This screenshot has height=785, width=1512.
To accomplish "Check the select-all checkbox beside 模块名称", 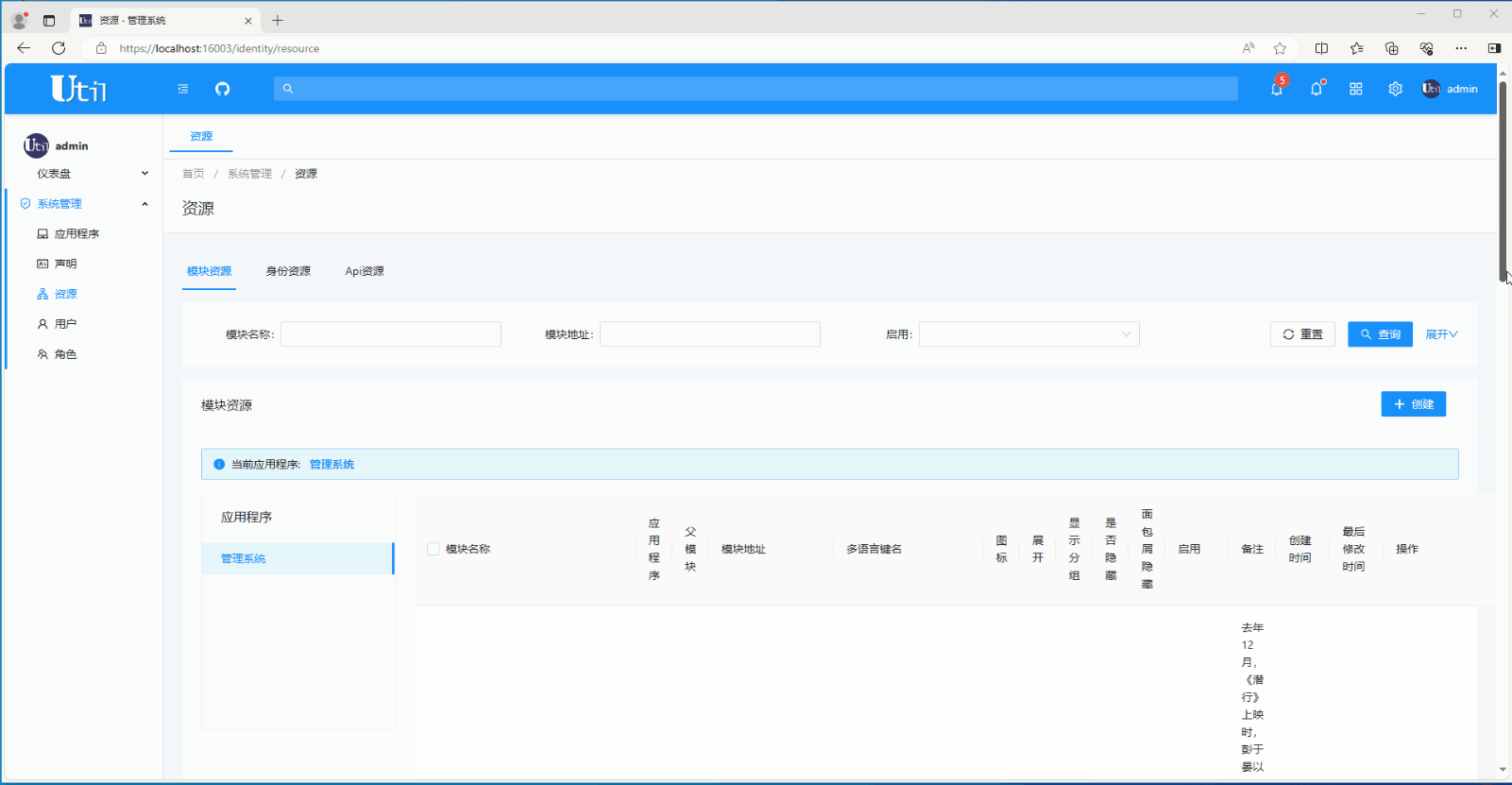I will (x=433, y=549).
